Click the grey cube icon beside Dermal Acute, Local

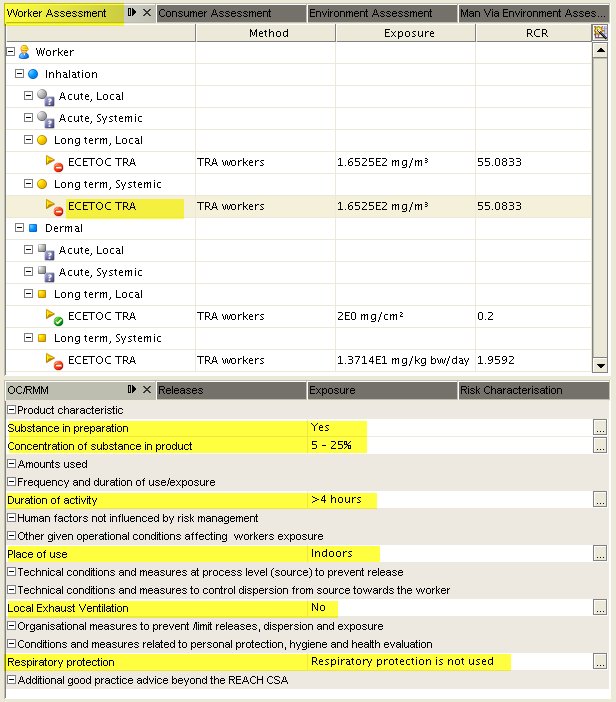pos(45,251)
